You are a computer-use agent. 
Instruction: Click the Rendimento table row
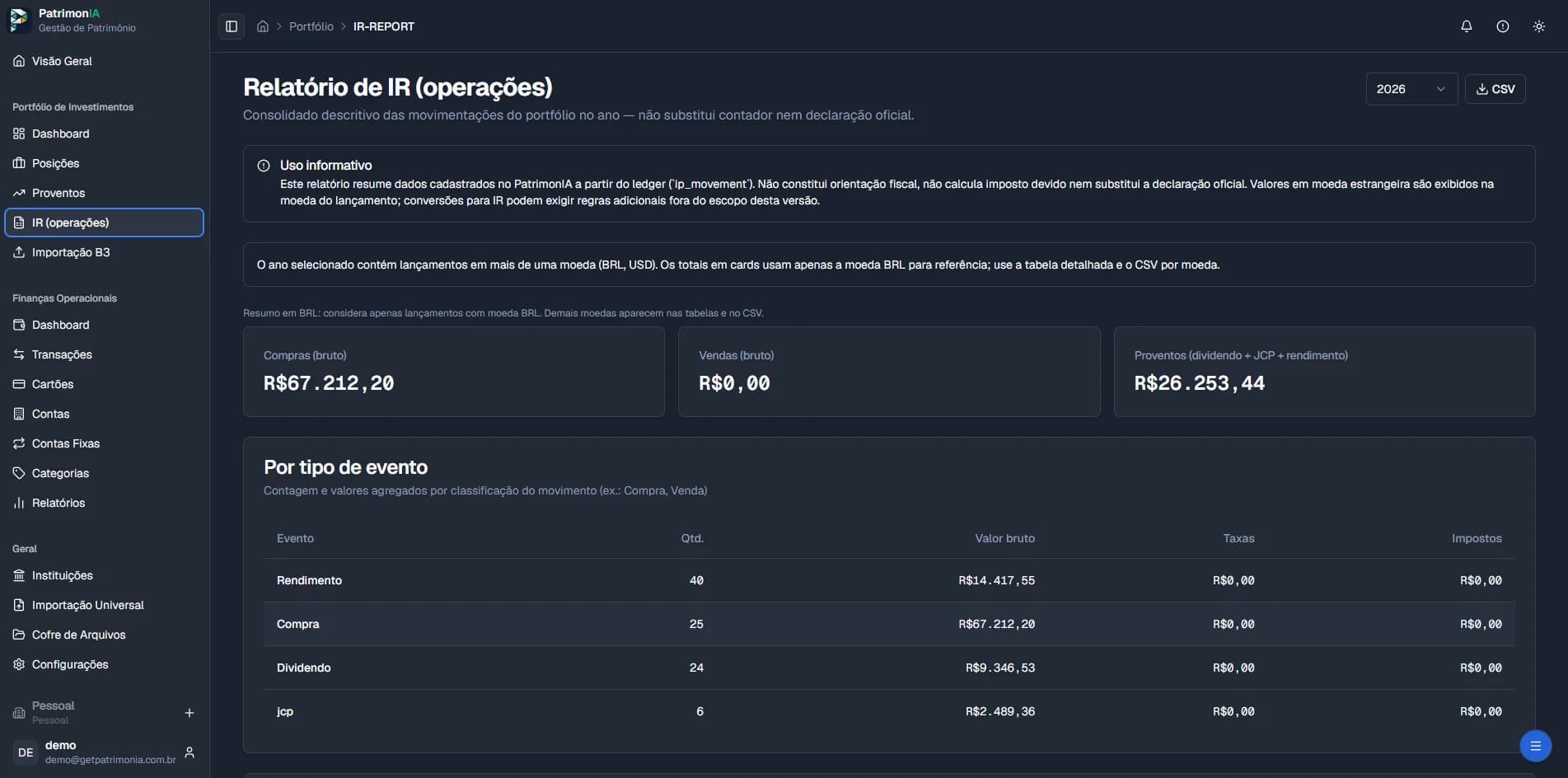point(889,580)
